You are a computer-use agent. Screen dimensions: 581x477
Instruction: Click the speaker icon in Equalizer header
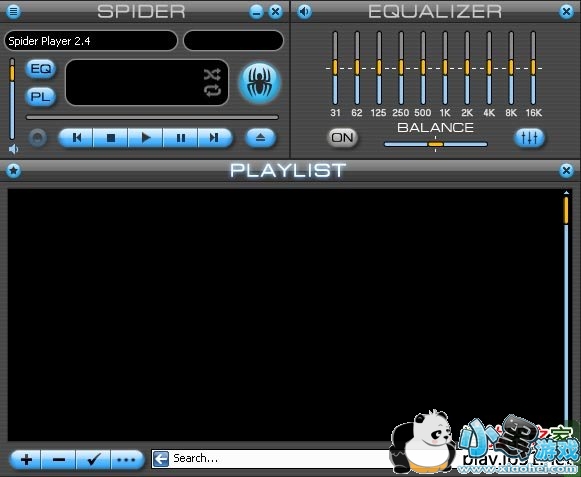(304, 11)
